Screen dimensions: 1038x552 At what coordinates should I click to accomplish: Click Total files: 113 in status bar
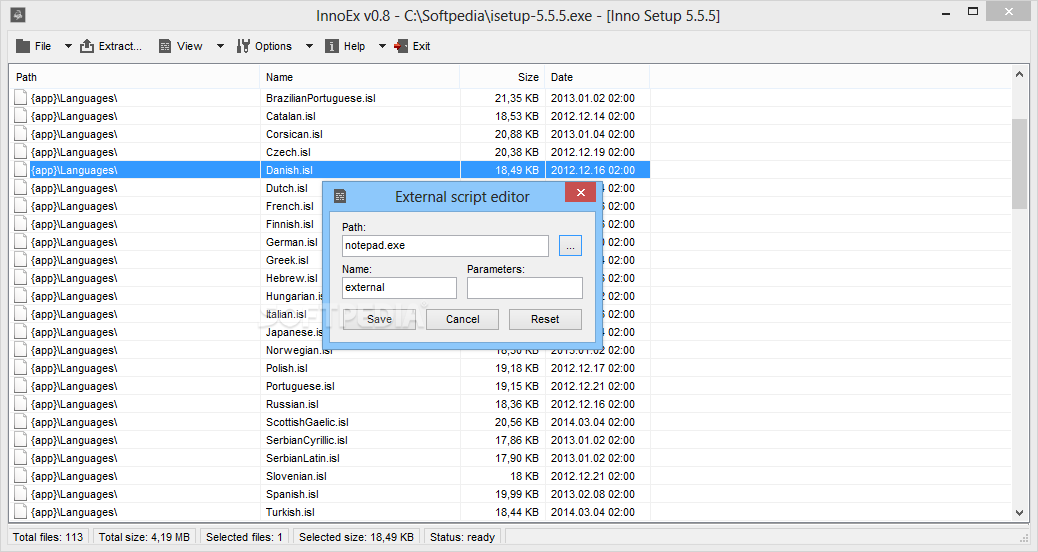click(48, 537)
